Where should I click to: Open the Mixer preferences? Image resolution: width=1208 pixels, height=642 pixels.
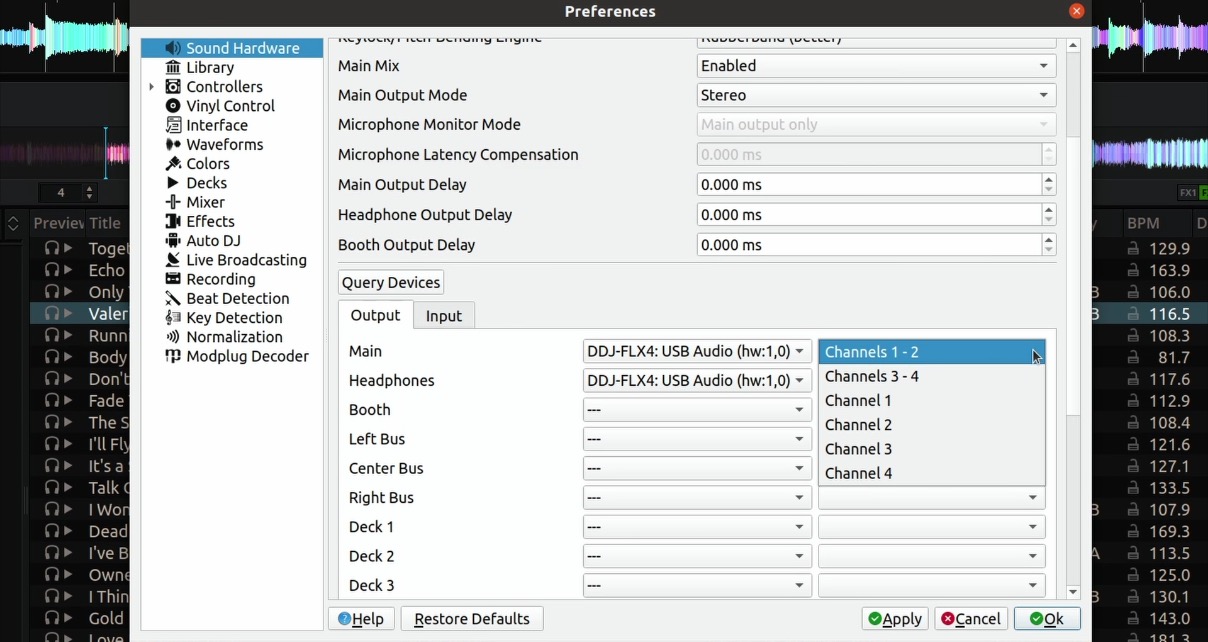point(205,202)
